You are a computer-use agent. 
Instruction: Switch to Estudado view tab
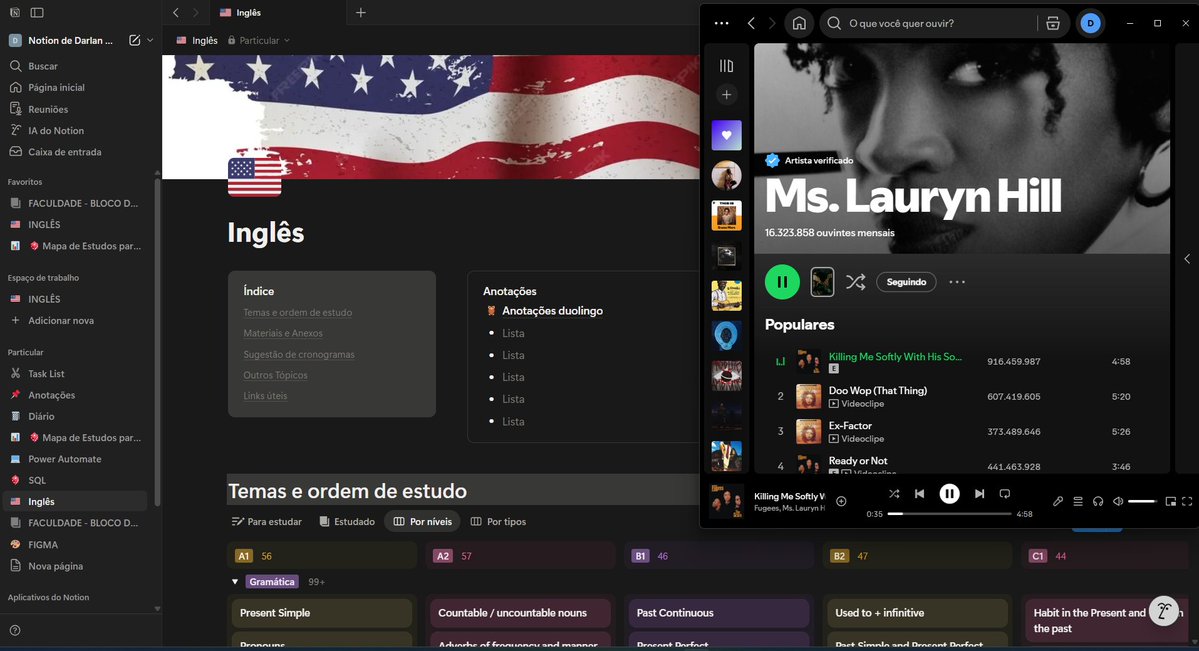point(347,522)
